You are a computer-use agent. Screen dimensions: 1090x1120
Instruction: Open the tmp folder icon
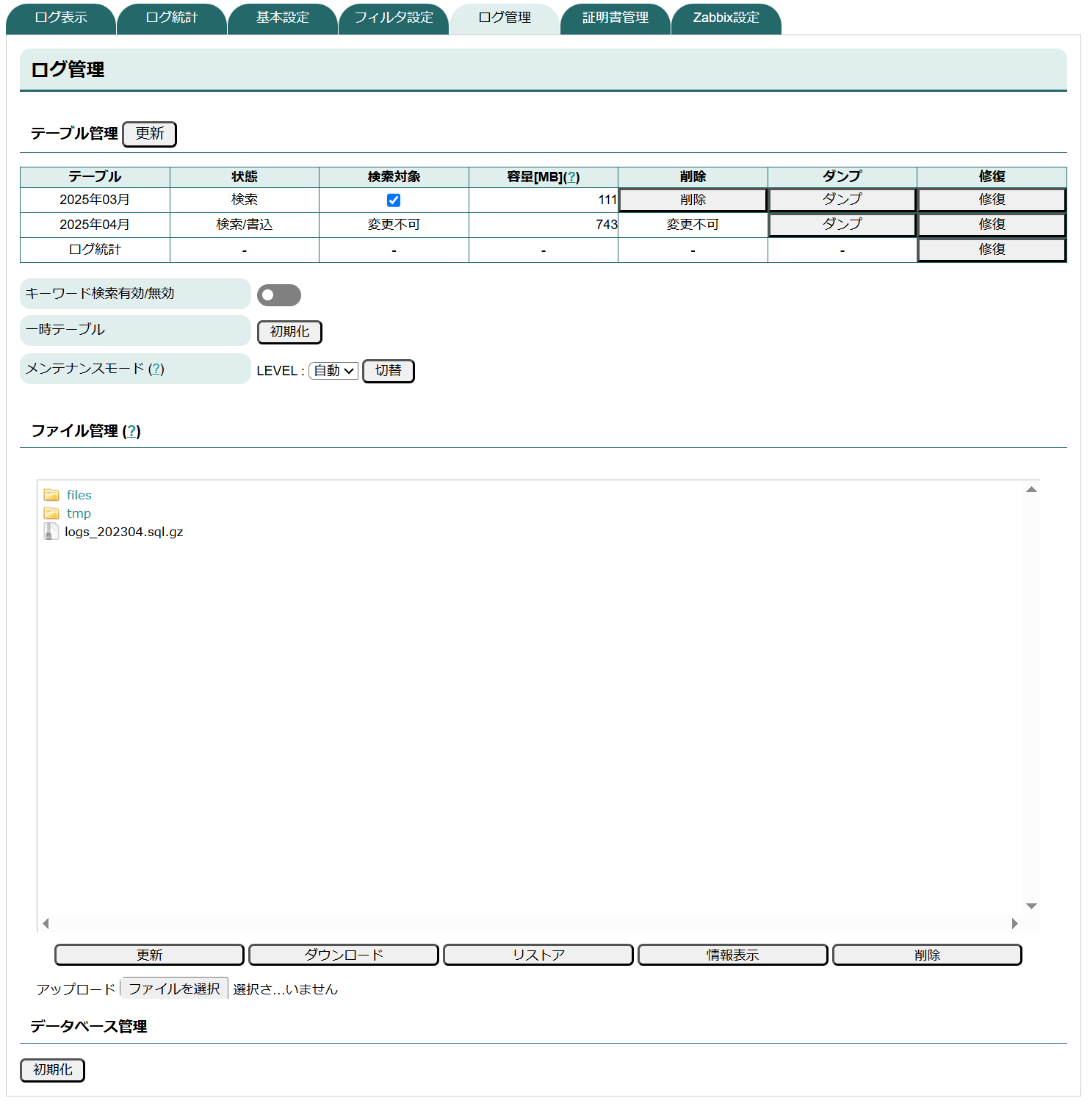(x=51, y=513)
